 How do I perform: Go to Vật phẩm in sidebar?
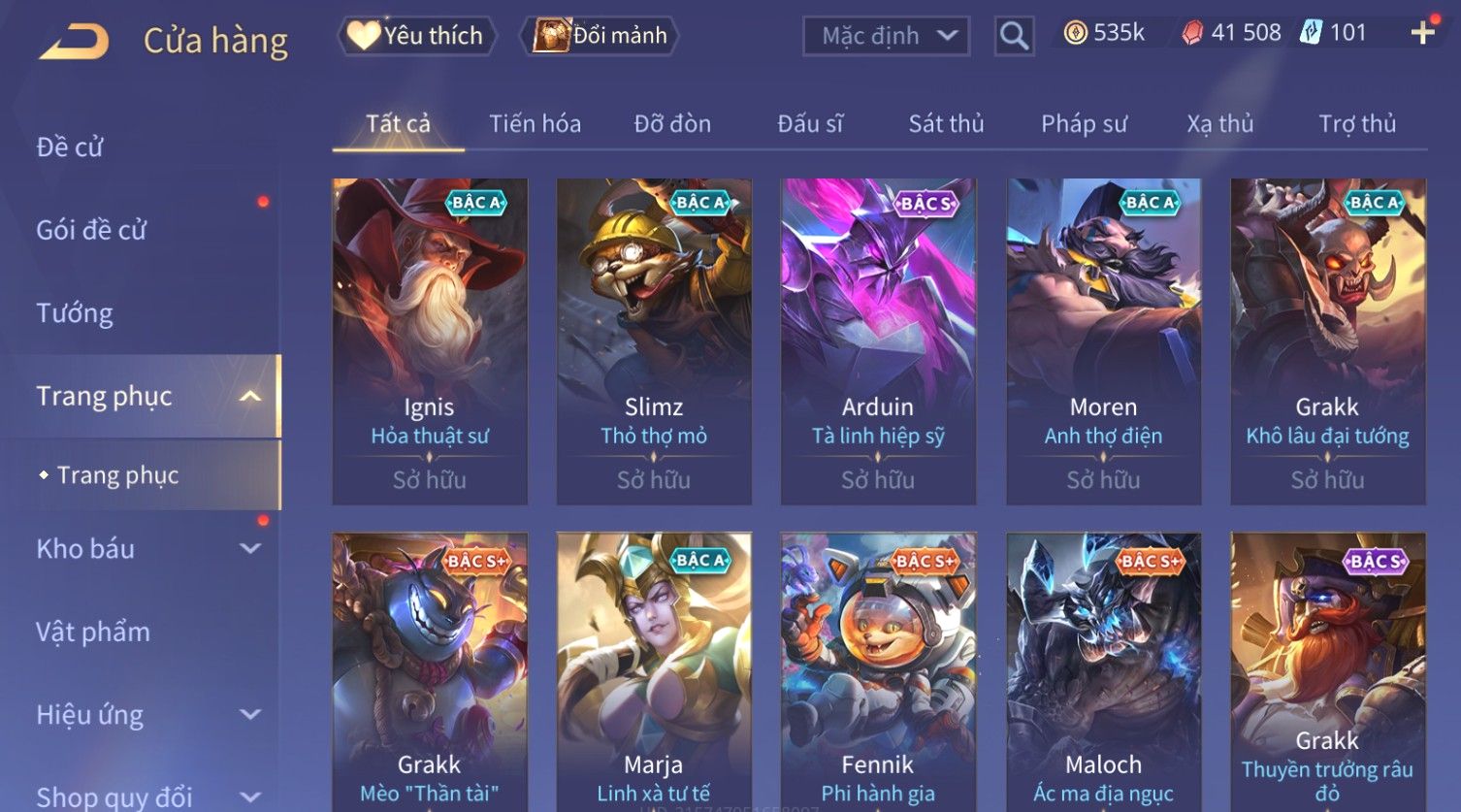coord(93,632)
